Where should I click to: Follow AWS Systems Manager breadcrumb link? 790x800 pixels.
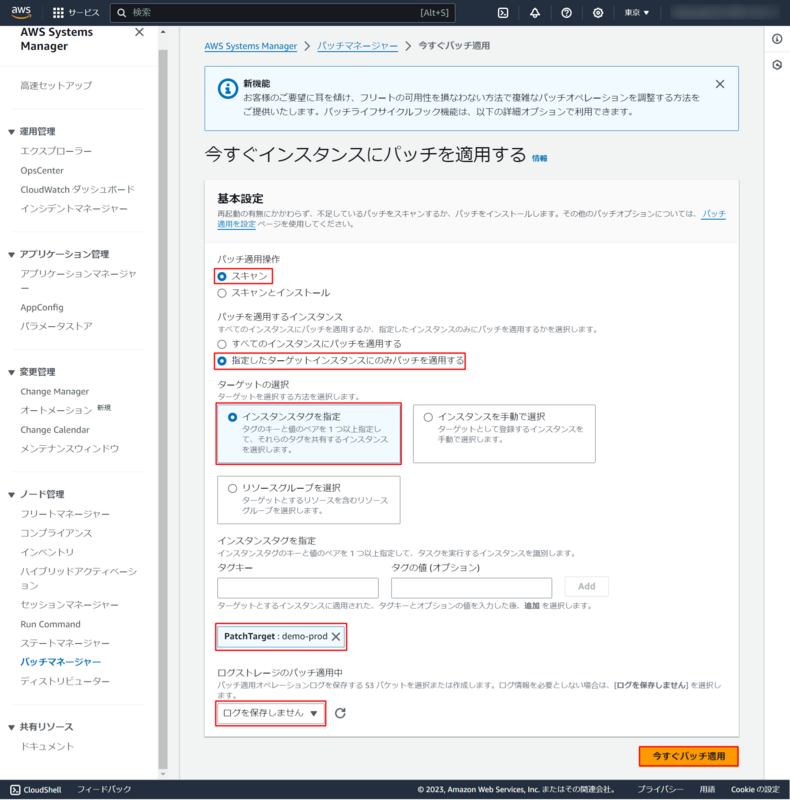click(251, 46)
